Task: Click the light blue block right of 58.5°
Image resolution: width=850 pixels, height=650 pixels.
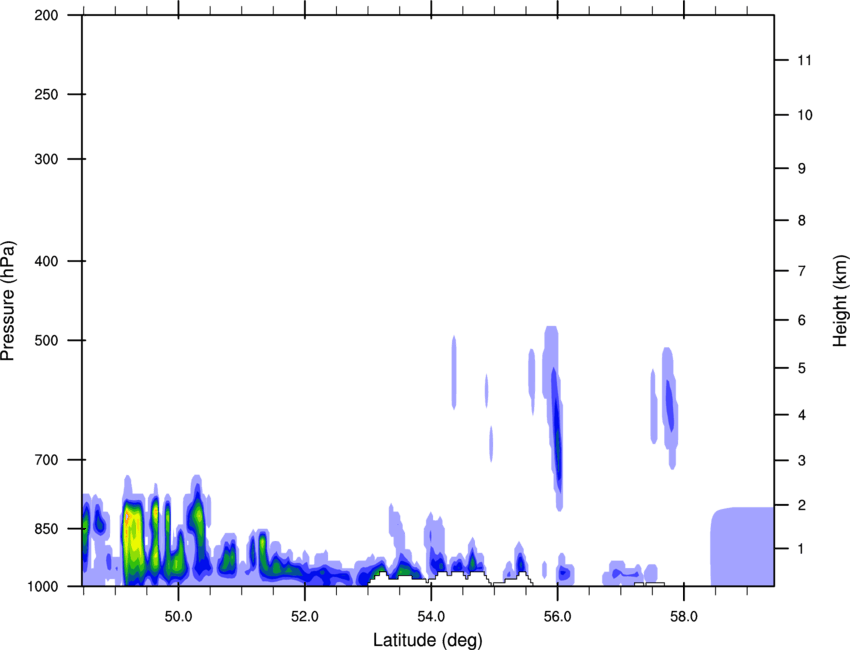Action: coord(743,546)
